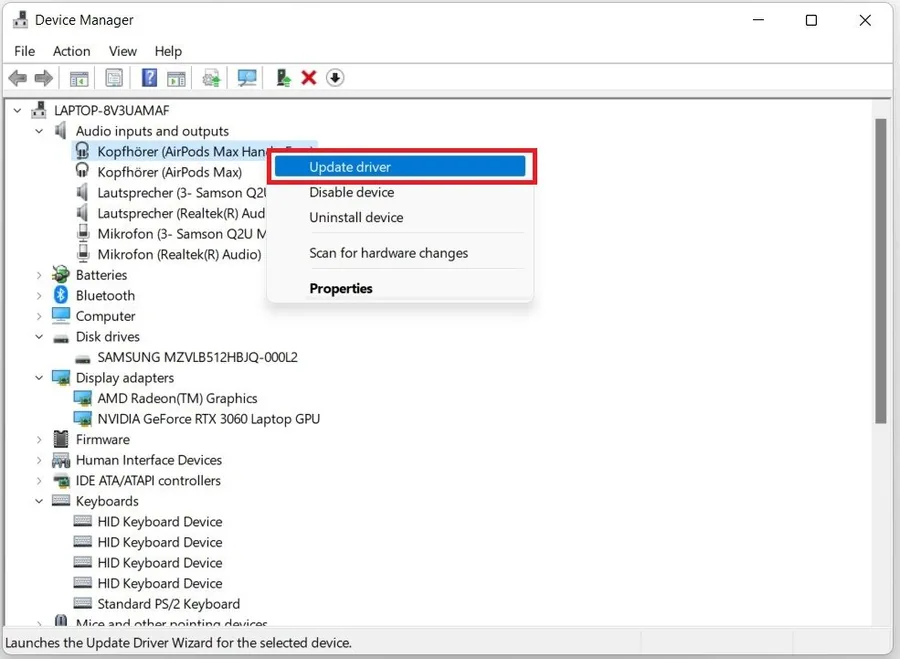This screenshot has height=659, width=900.
Task: Click the blue Help question mark icon
Action: point(149,77)
